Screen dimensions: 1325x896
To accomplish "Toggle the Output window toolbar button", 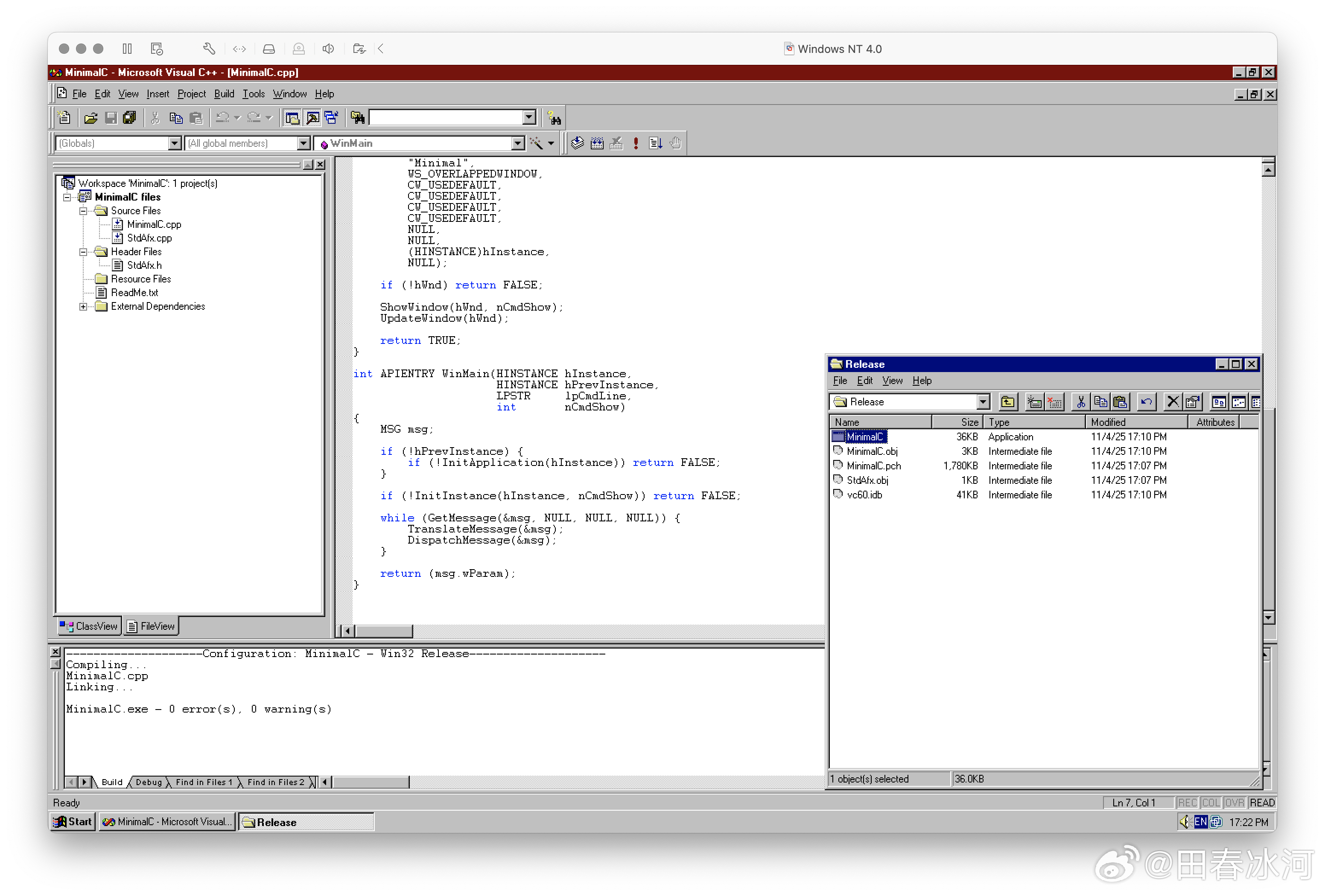I will click(x=312, y=118).
